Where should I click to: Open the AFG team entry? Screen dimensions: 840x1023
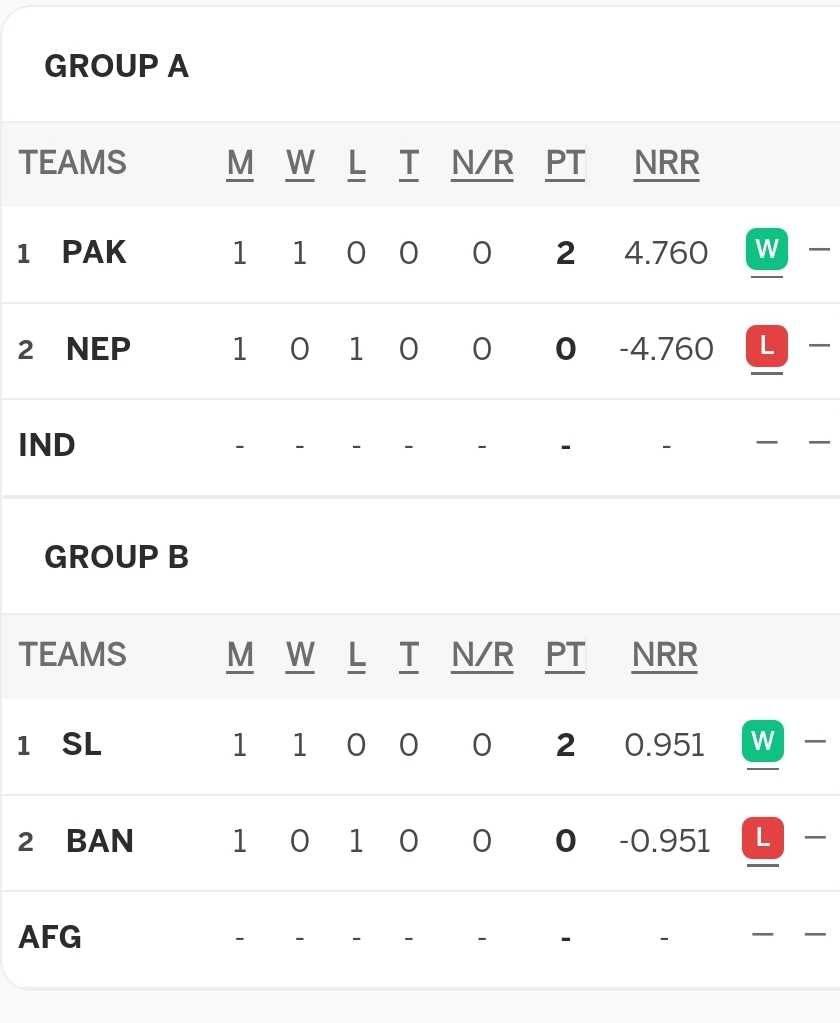coord(50,938)
